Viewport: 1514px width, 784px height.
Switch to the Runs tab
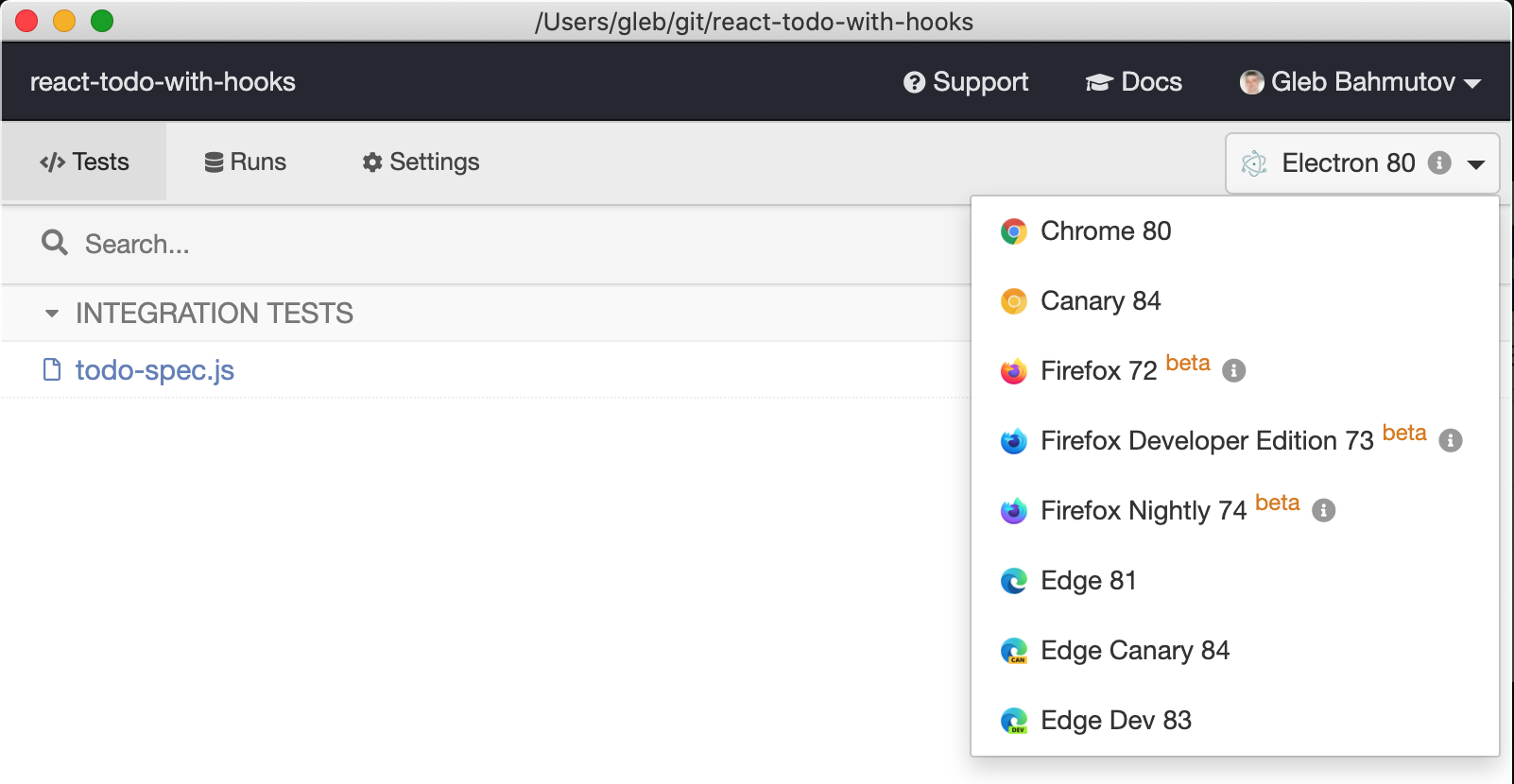[245, 162]
